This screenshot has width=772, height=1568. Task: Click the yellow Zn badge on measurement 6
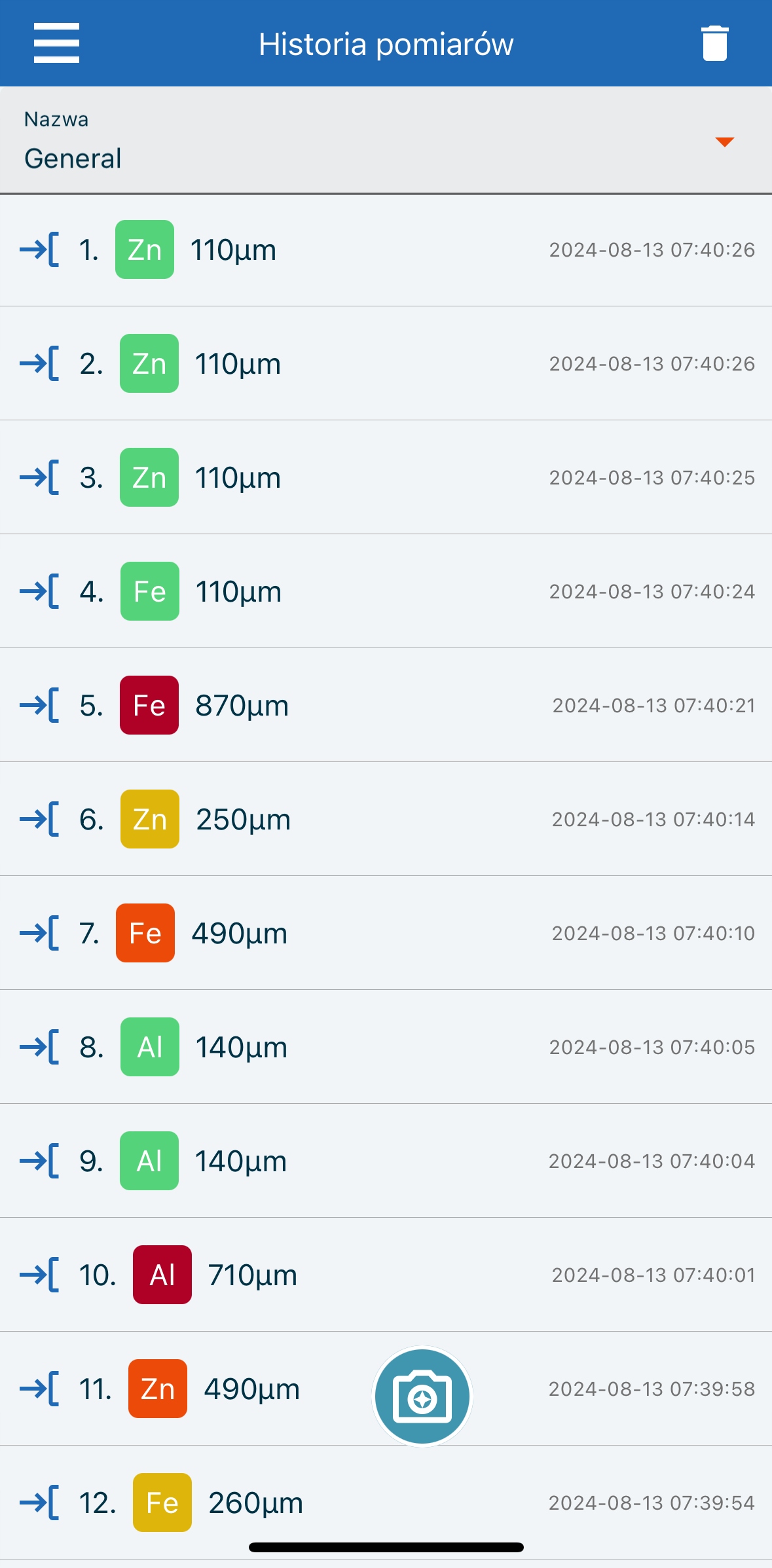pyautogui.click(x=150, y=819)
